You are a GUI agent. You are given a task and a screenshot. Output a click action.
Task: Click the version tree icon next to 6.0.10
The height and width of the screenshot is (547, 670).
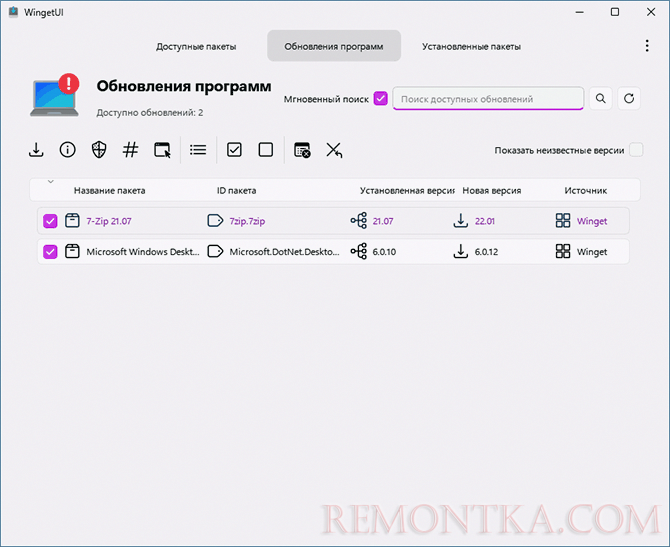click(x=359, y=251)
